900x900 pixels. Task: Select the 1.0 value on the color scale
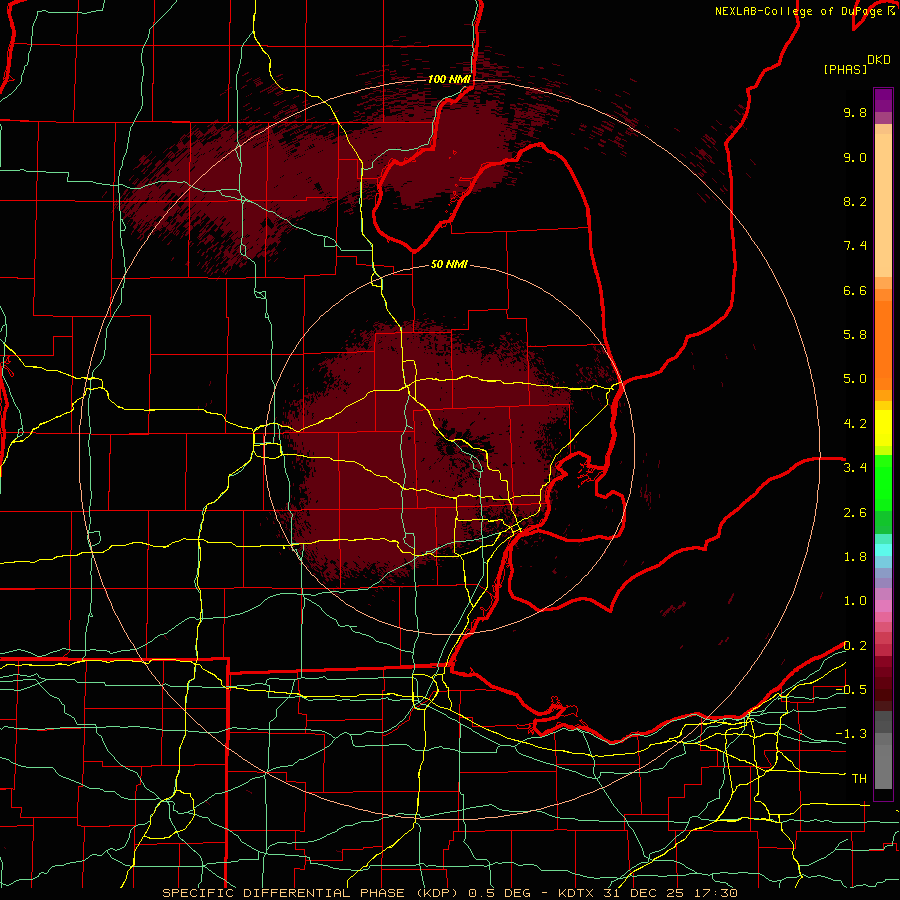click(x=855, y=601)
